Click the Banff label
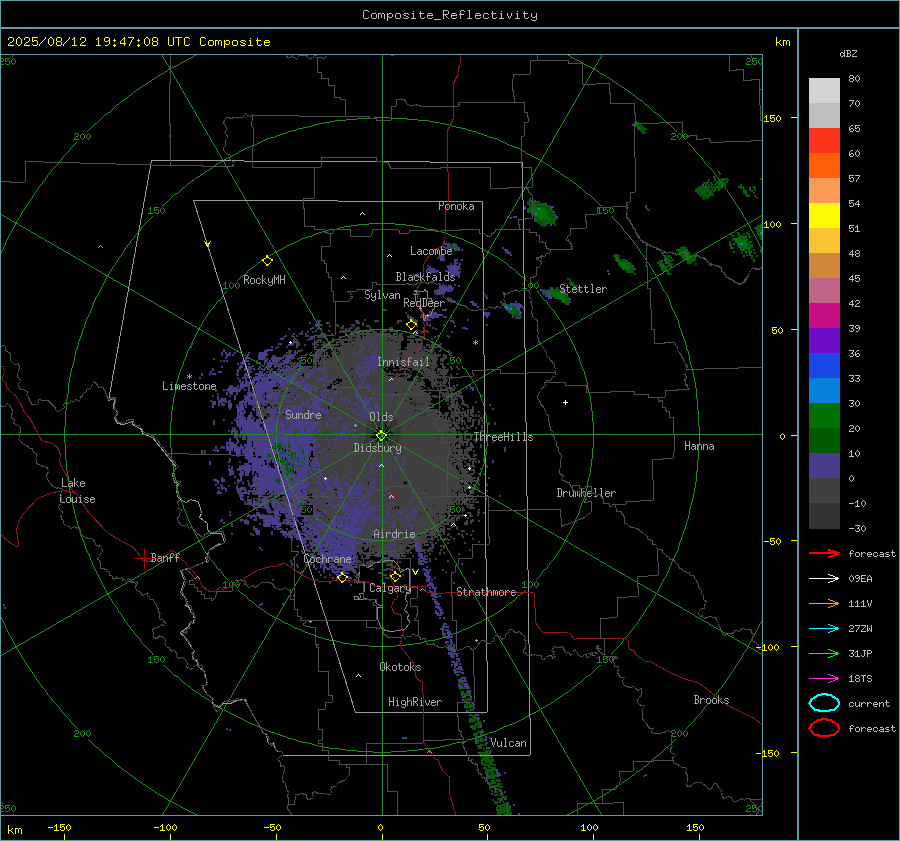 (165, 557)
